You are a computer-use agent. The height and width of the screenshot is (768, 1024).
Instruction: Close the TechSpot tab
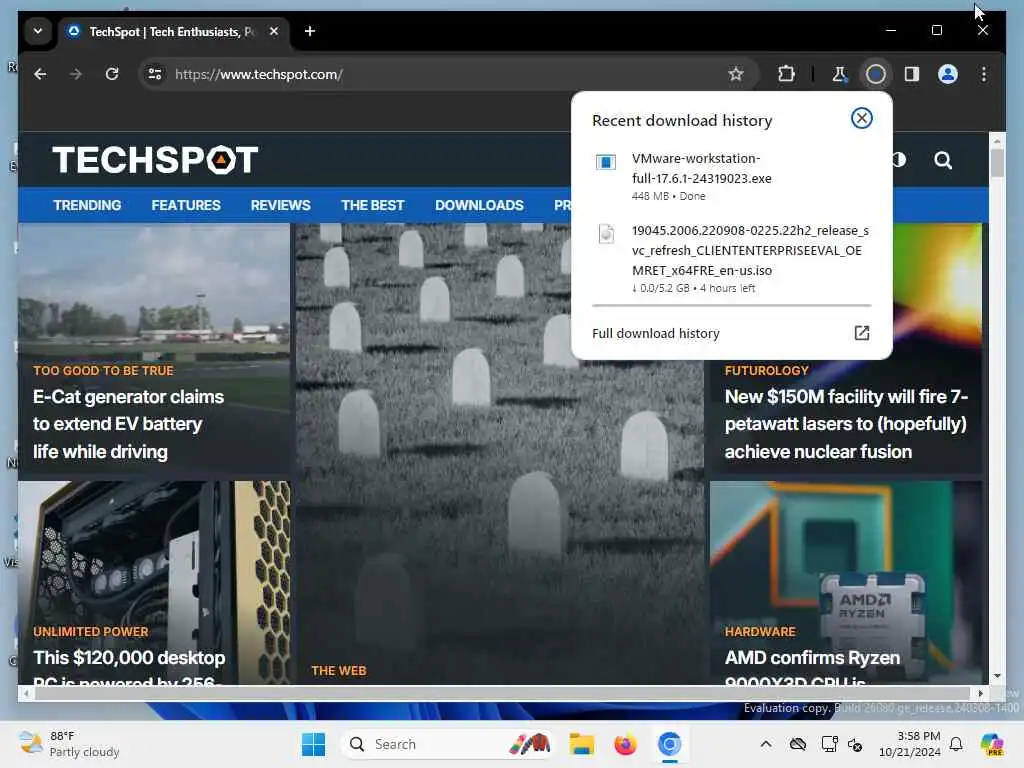coord(274,31)
